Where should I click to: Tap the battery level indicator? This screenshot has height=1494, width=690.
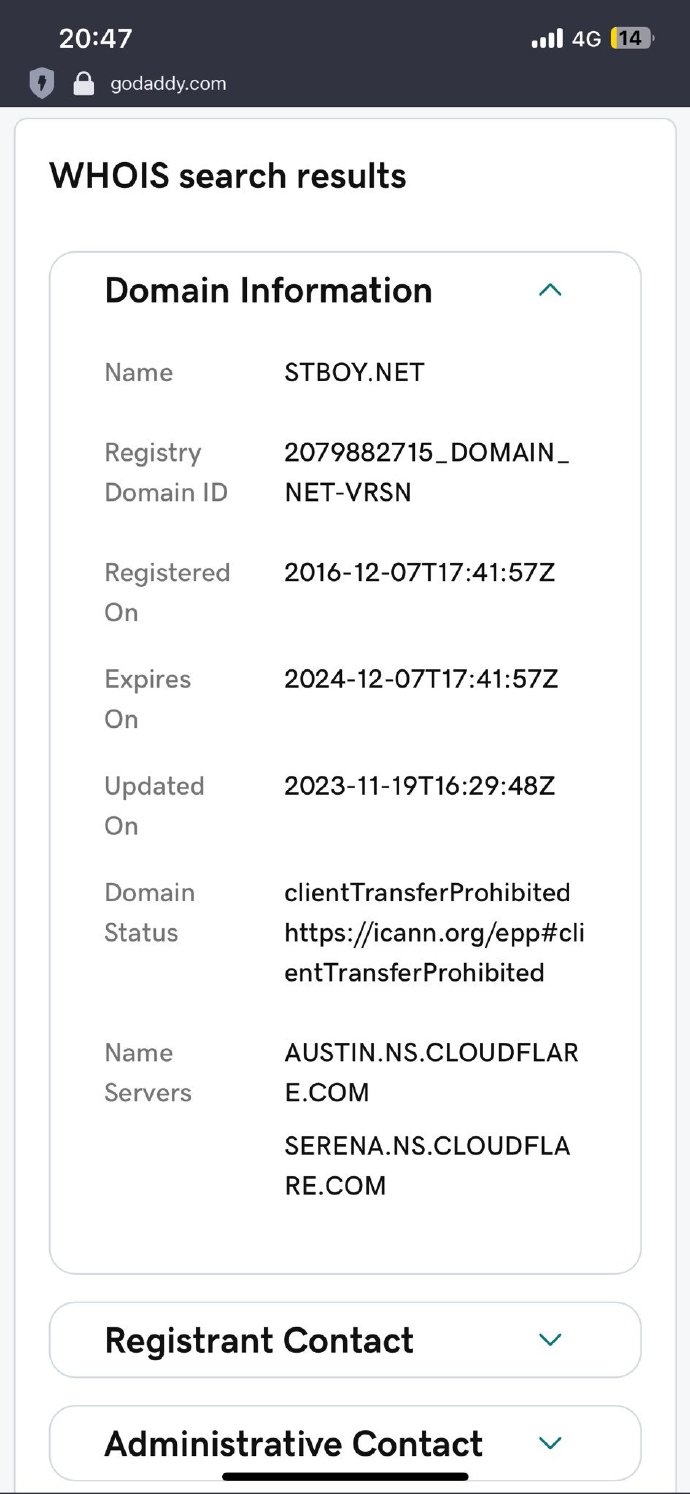(x=631, y=39)
